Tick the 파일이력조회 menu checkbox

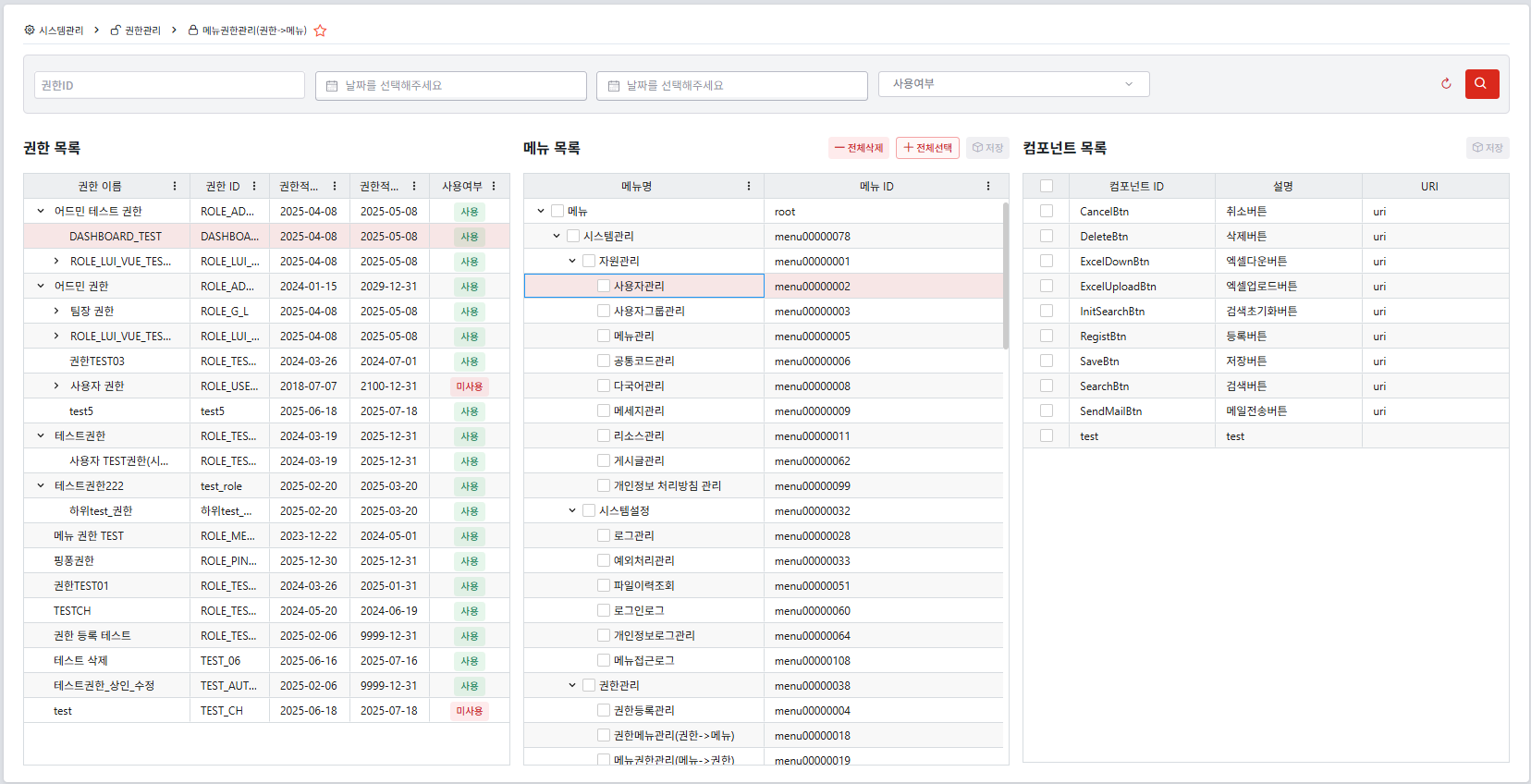pos(604,585)
